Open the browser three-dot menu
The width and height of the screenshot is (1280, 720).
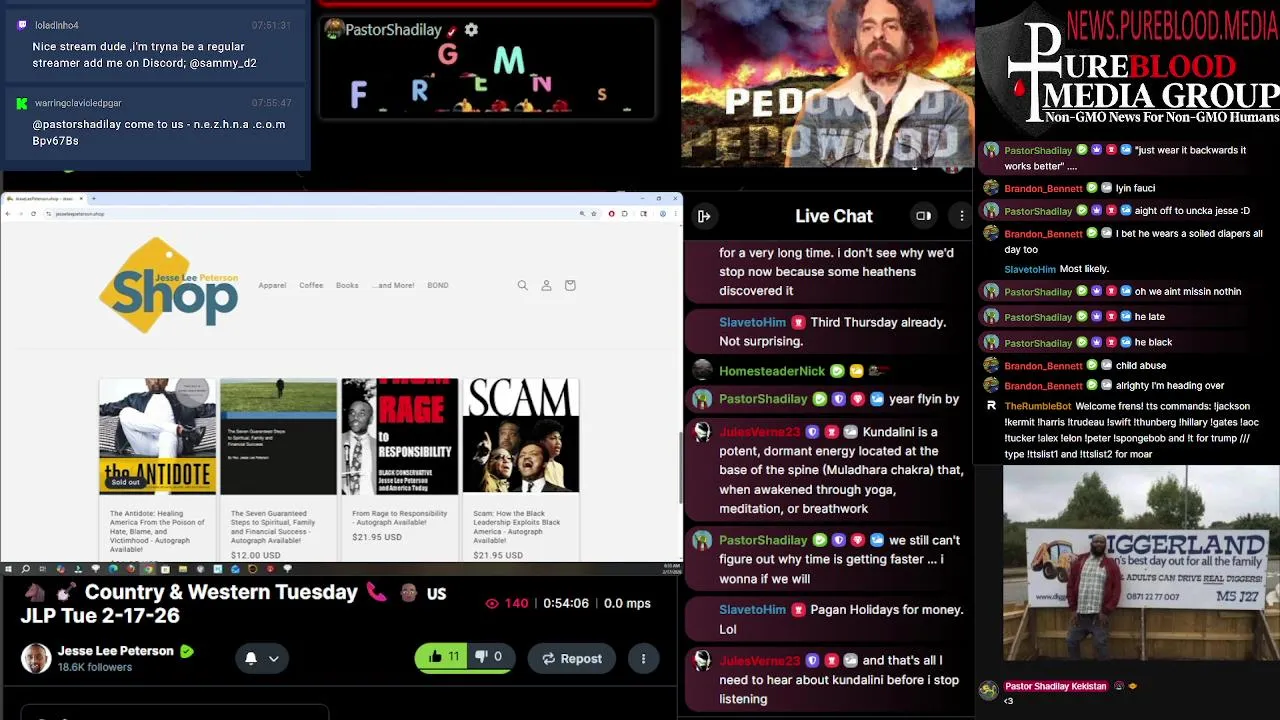coord(675,213)
